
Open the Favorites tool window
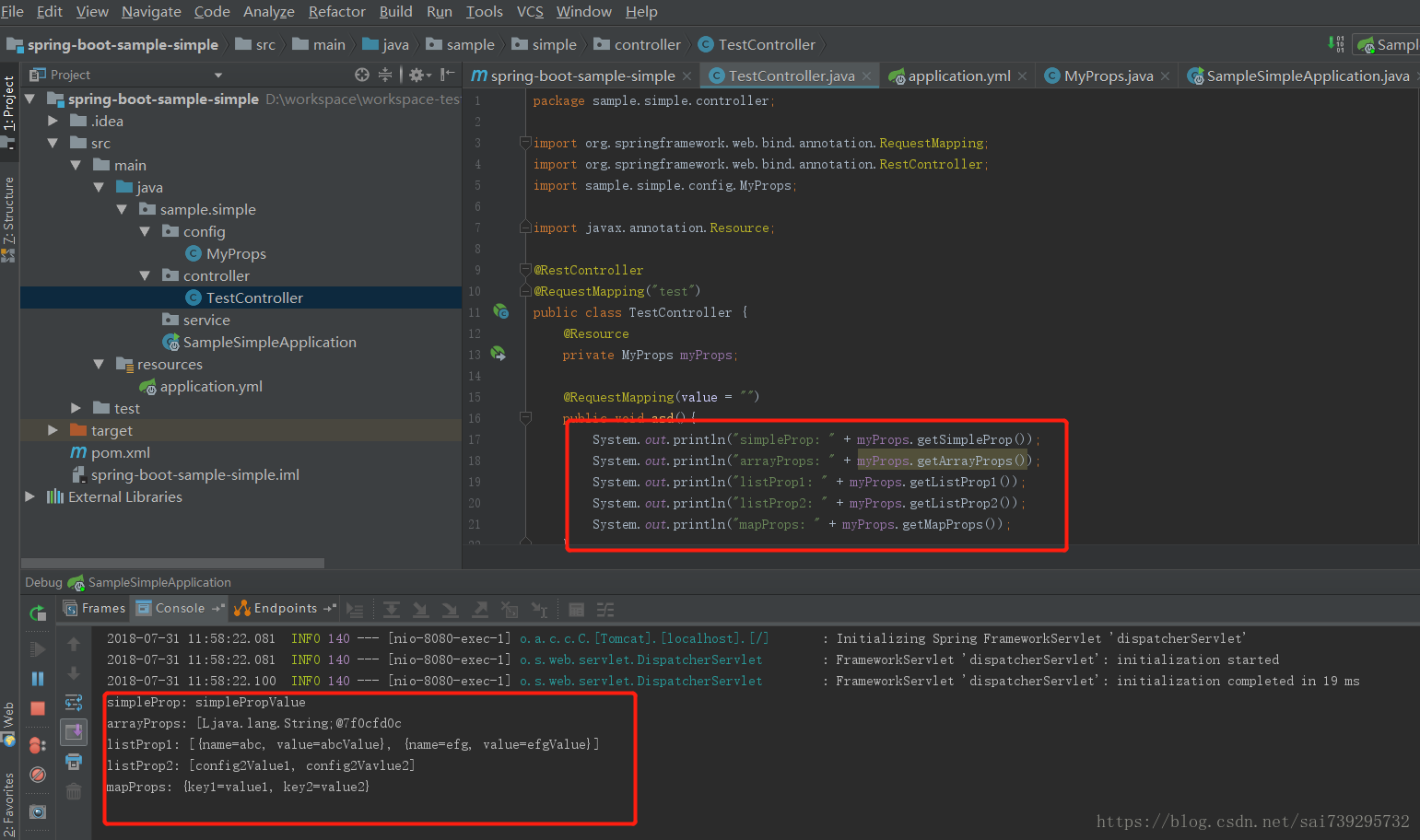(8, 803)
